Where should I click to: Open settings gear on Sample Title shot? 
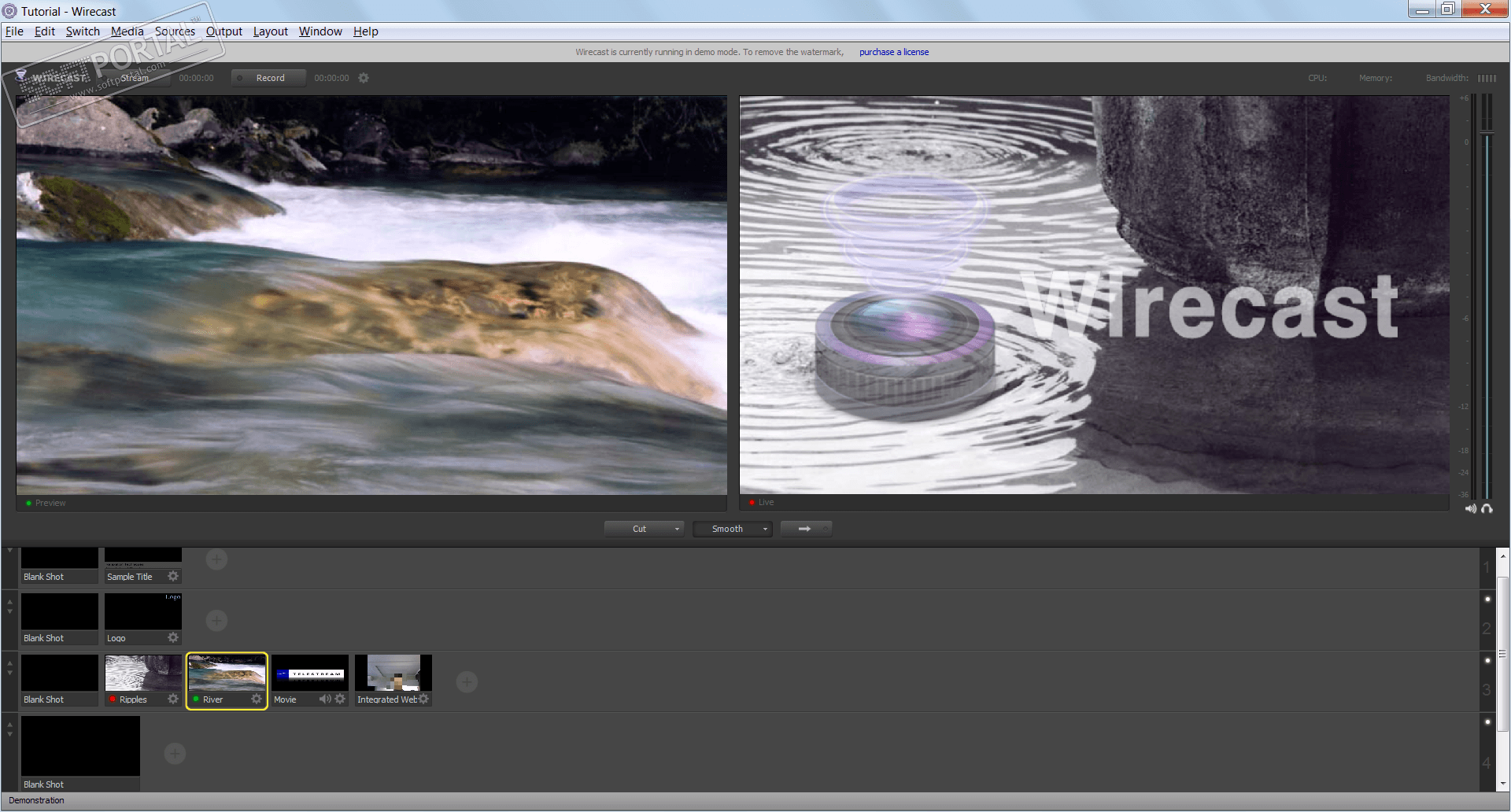point(173,576)
